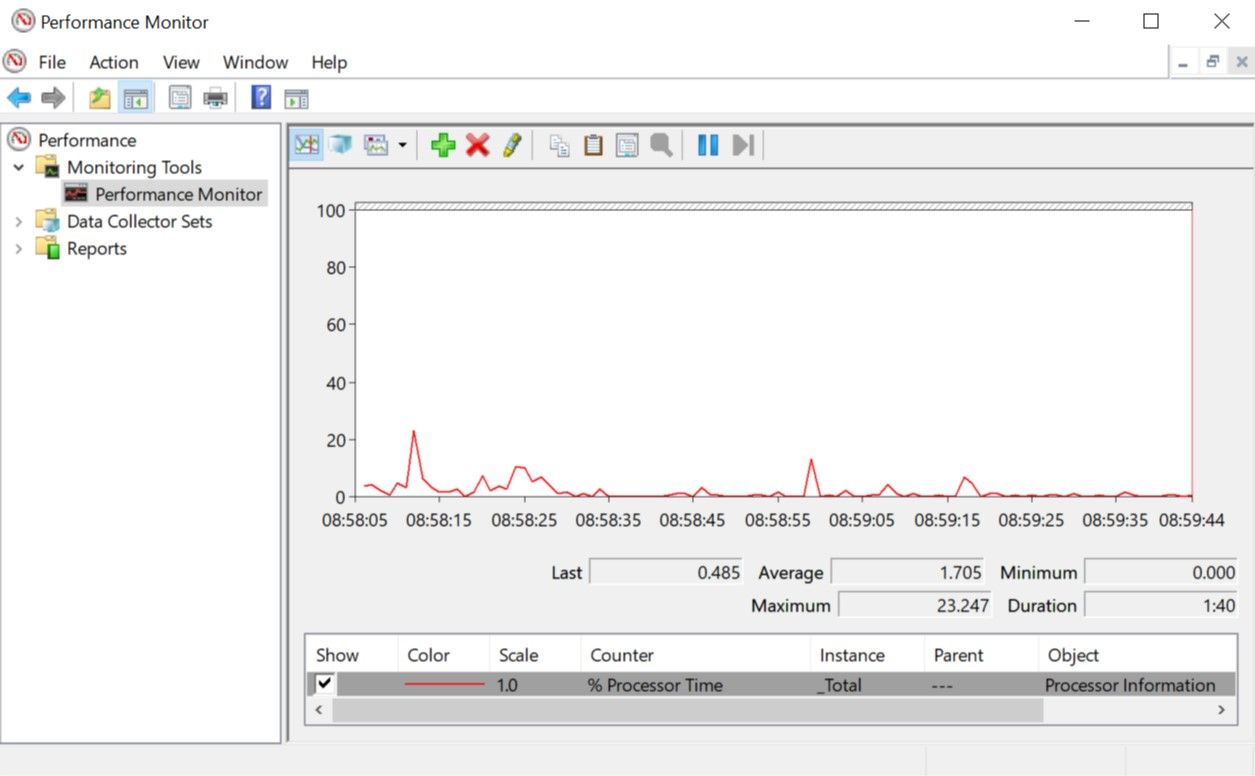Viewport: 1255px width, 776px height.
Task: Uncheck the Show checkbox for % Processor Time
Action: pos(325,685)
